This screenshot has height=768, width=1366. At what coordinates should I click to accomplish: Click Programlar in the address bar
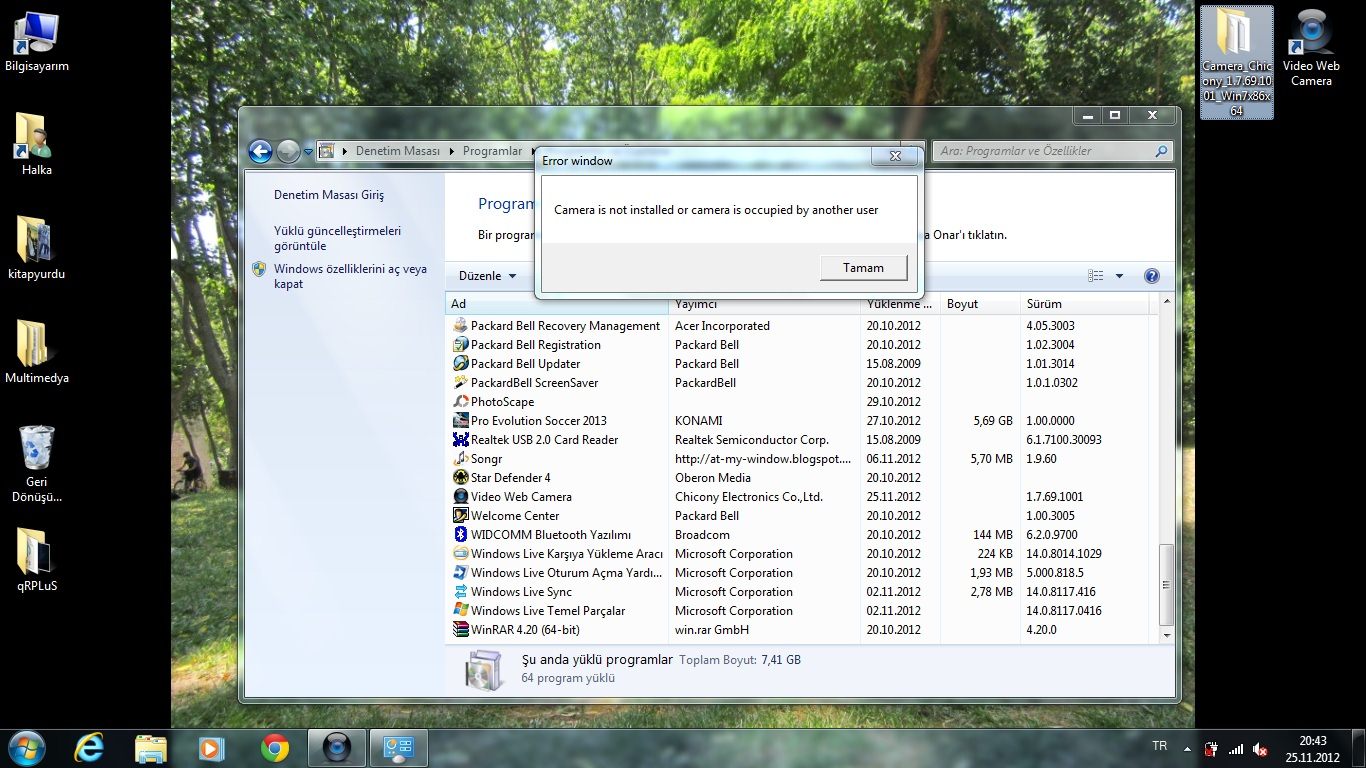pos(492,151)
